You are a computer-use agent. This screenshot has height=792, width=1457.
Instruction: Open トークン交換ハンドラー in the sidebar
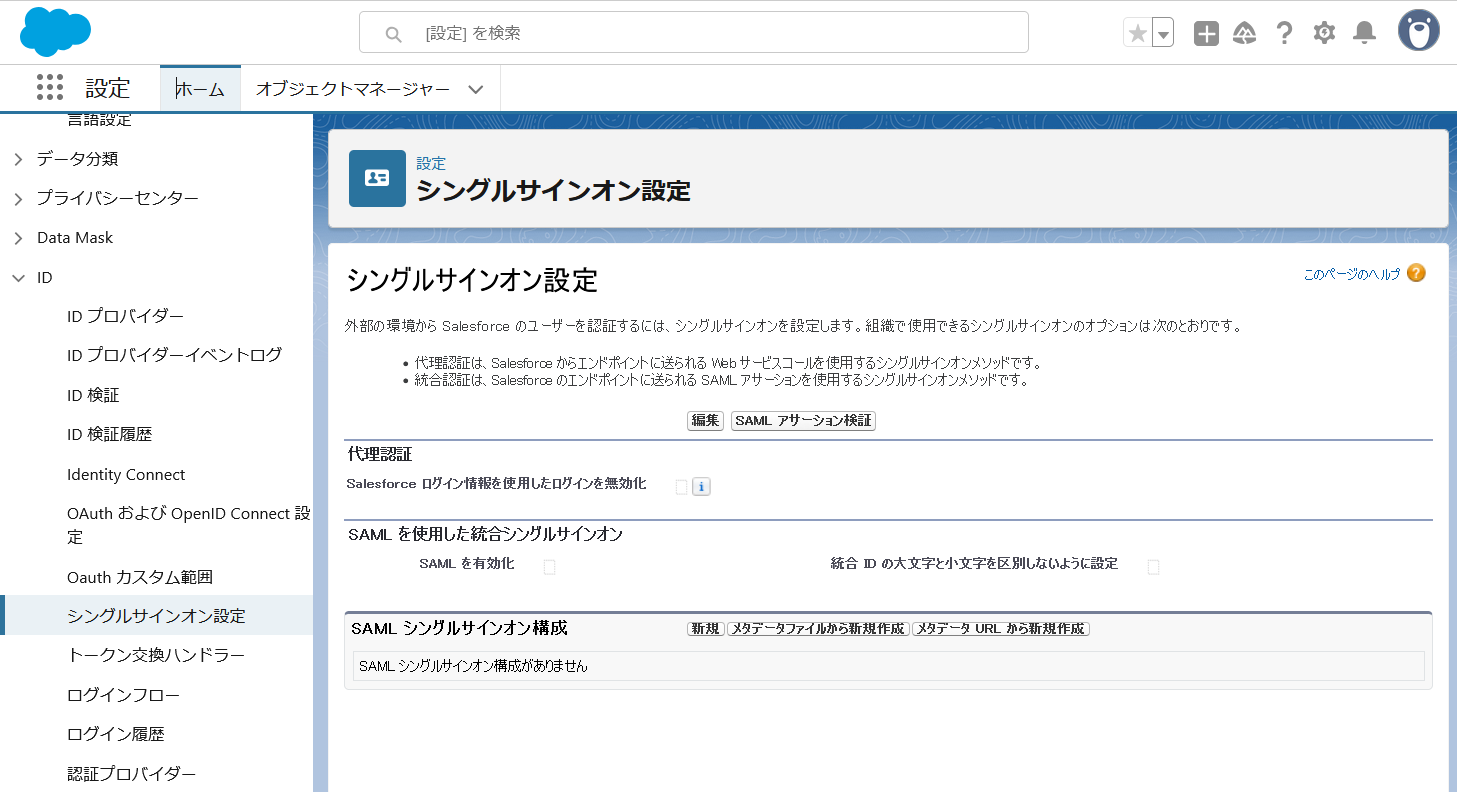[156, 655]
